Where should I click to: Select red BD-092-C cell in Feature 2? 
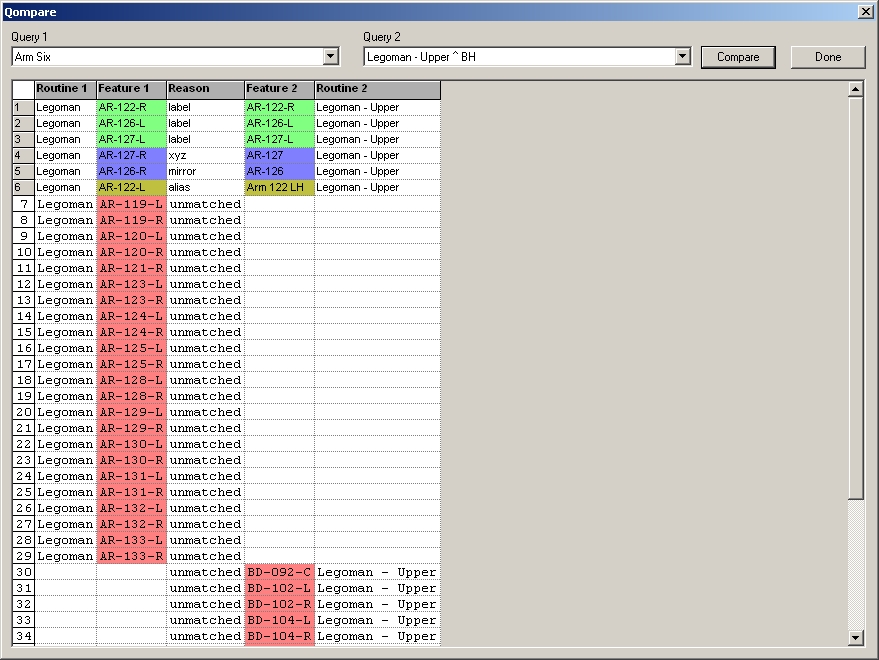click(279, 572)
